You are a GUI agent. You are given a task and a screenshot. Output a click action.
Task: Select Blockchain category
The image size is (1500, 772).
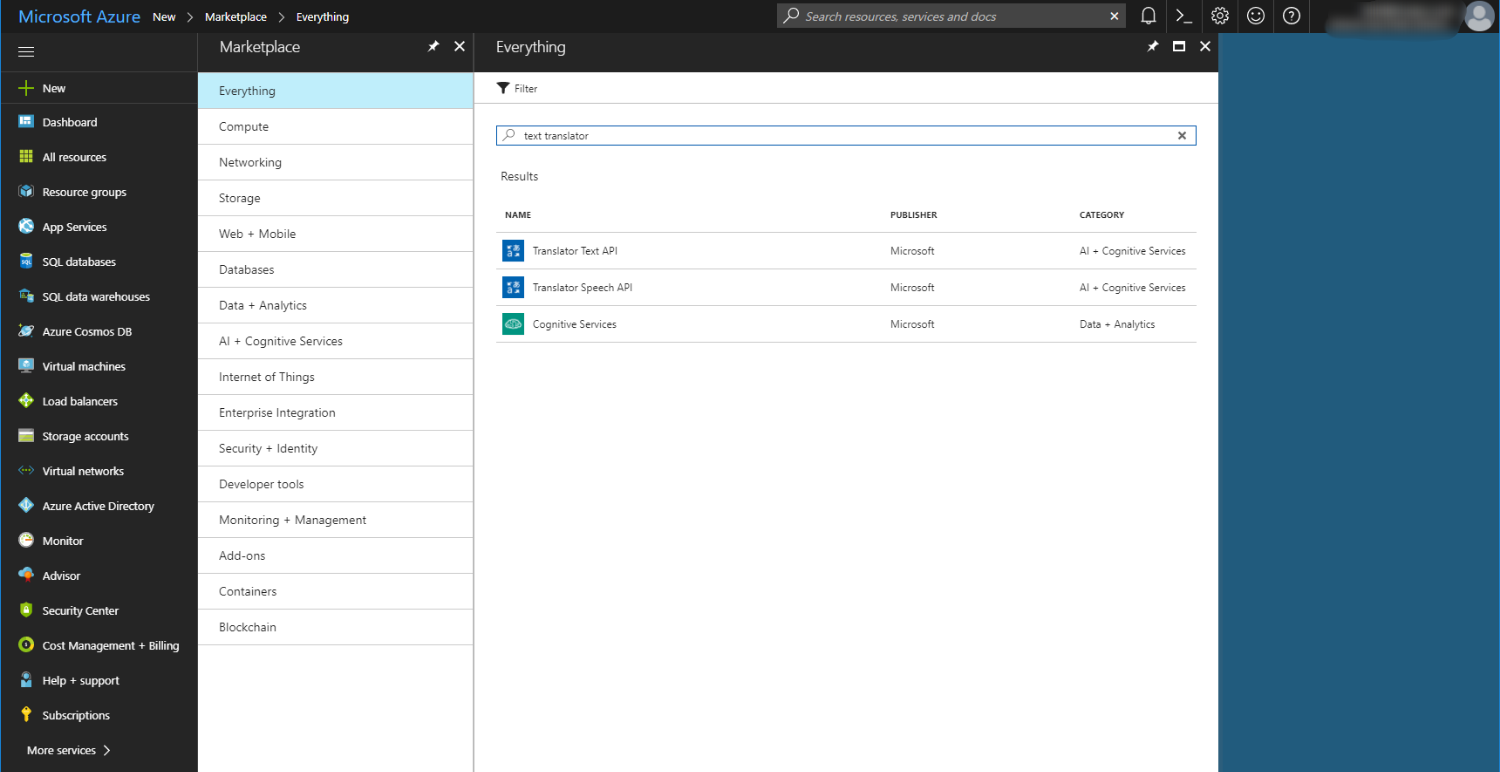pos(335,627)
